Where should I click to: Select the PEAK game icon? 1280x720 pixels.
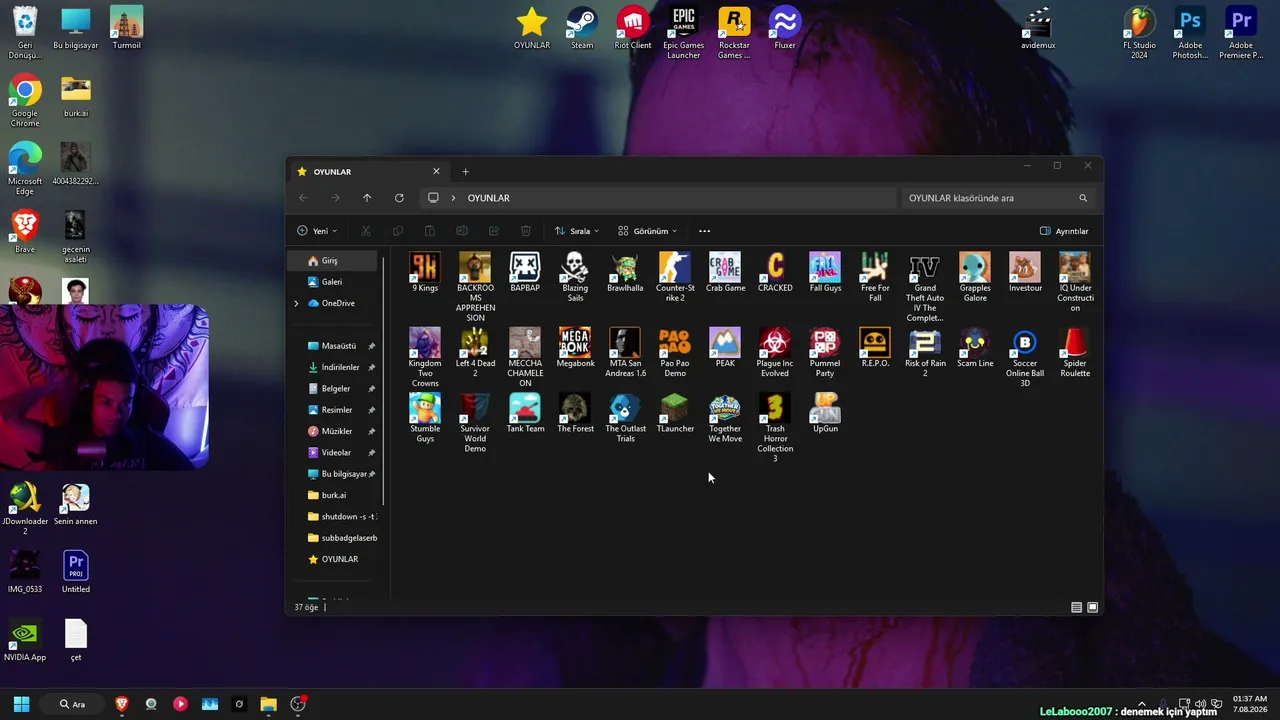725,347
